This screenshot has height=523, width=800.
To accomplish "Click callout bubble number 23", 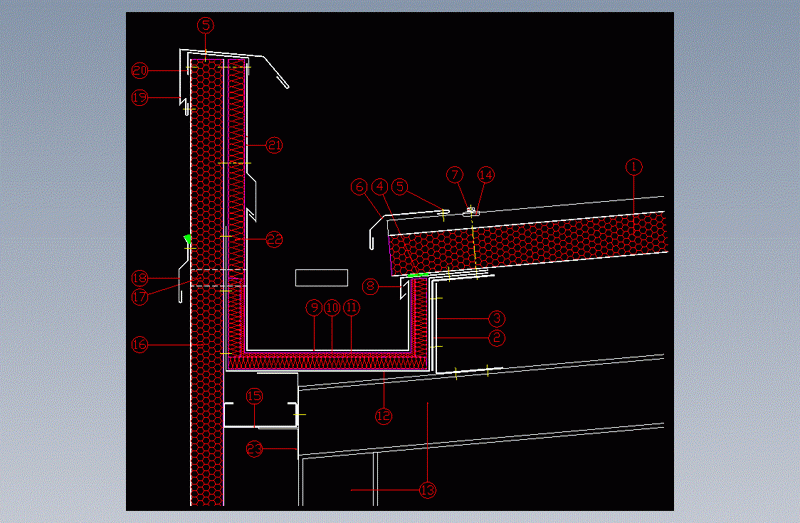I will pyautogui.click(x=254, y=449).
